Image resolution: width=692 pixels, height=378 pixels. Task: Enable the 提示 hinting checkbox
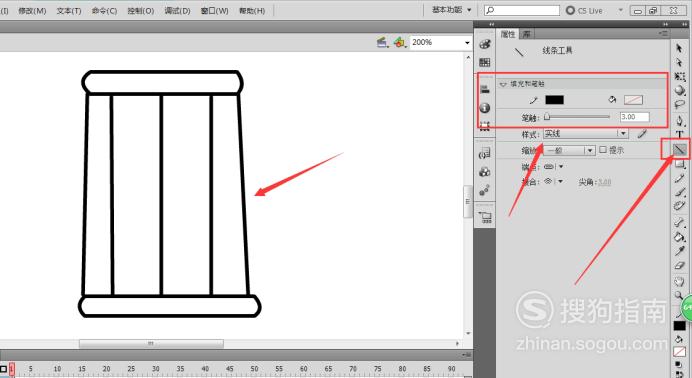coord(603,150)
